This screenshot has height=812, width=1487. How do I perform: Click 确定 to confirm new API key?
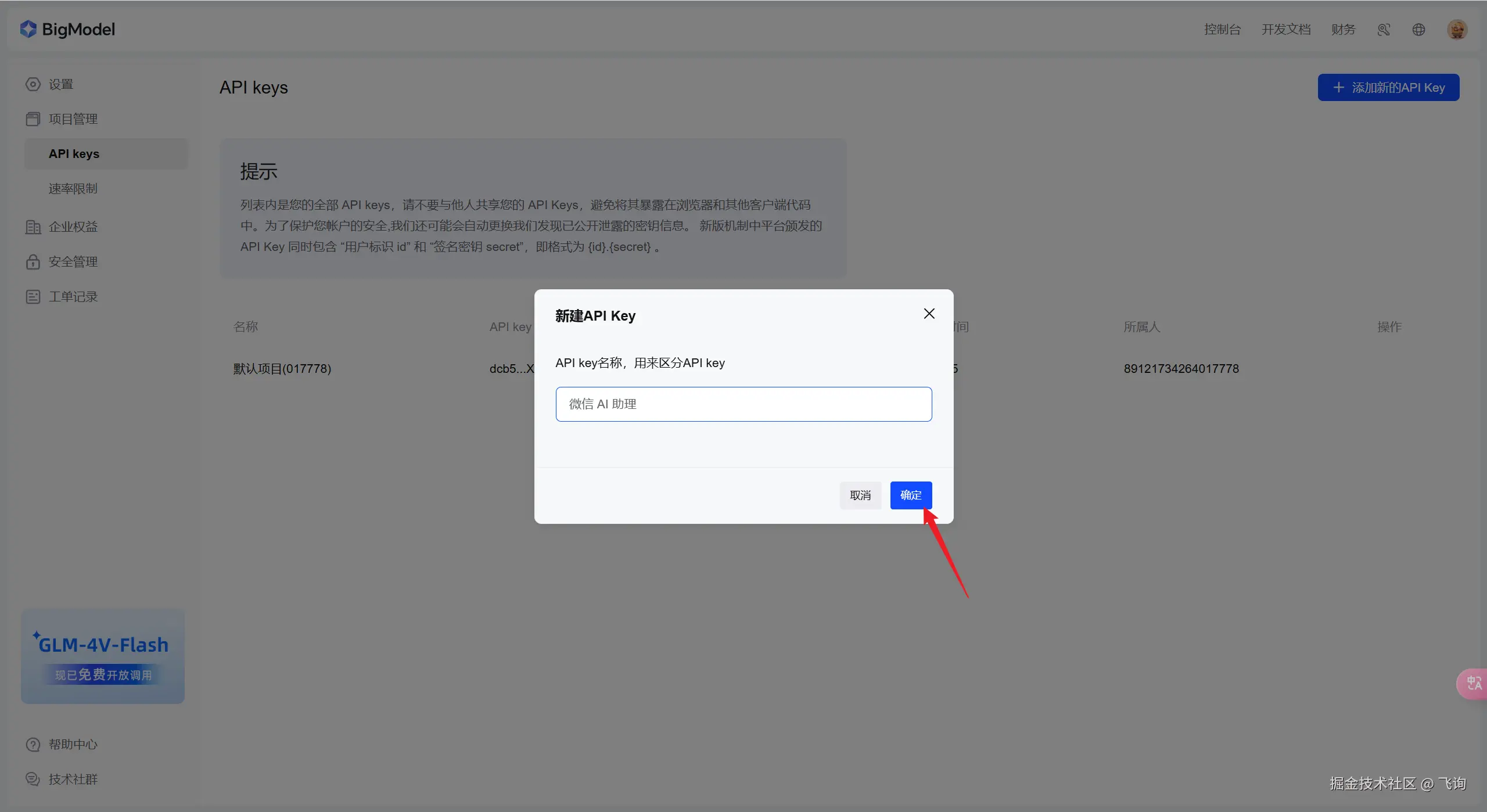click(x=911, y=495)
